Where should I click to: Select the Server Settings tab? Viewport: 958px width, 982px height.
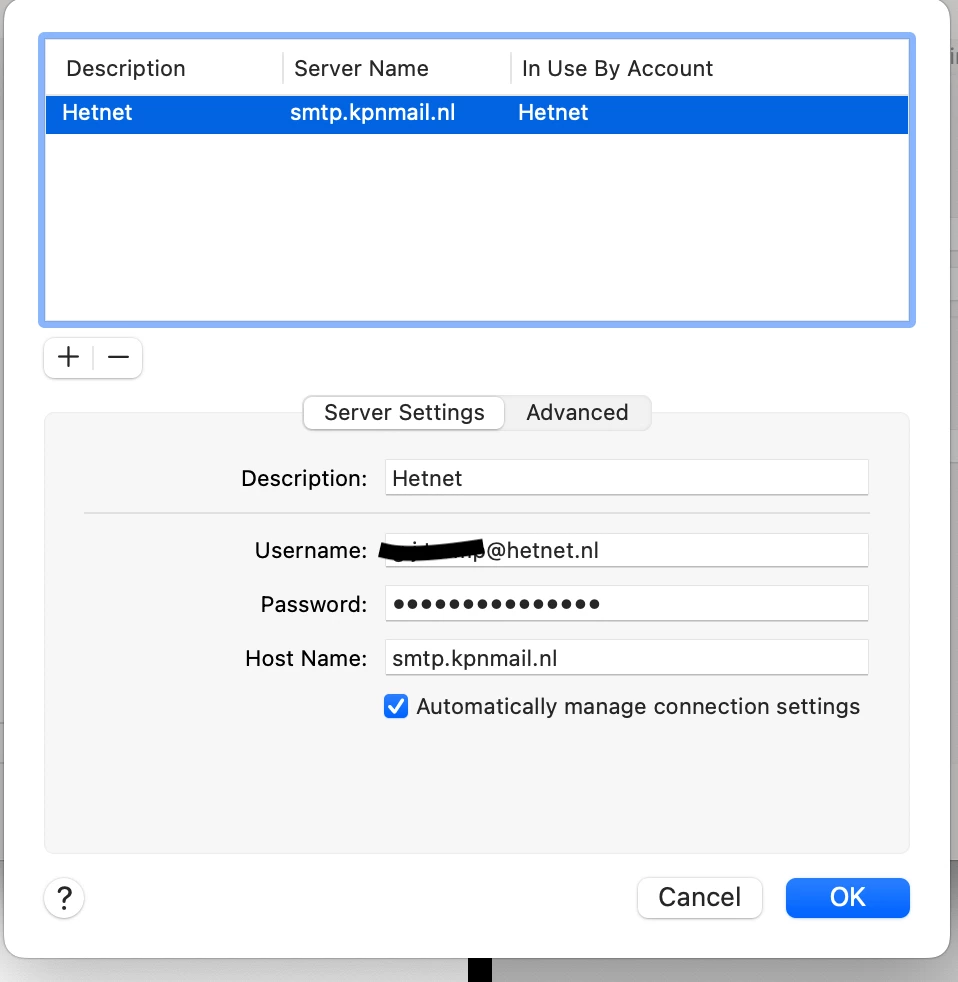[404, 413]
